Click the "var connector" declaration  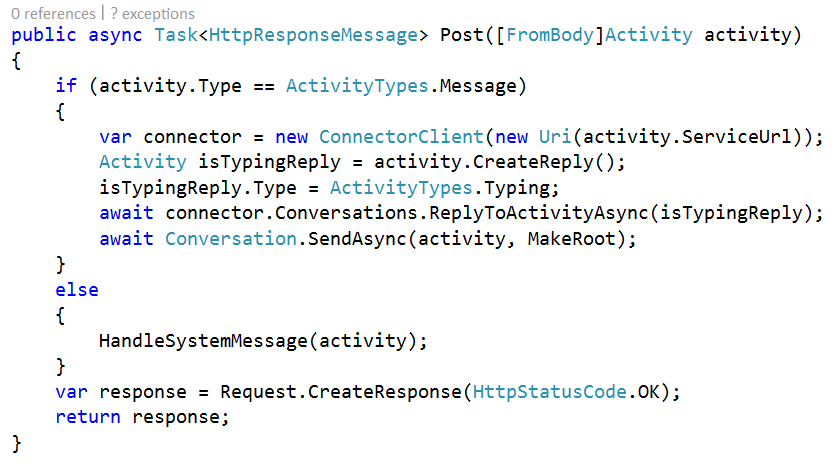tap(170, 137)
